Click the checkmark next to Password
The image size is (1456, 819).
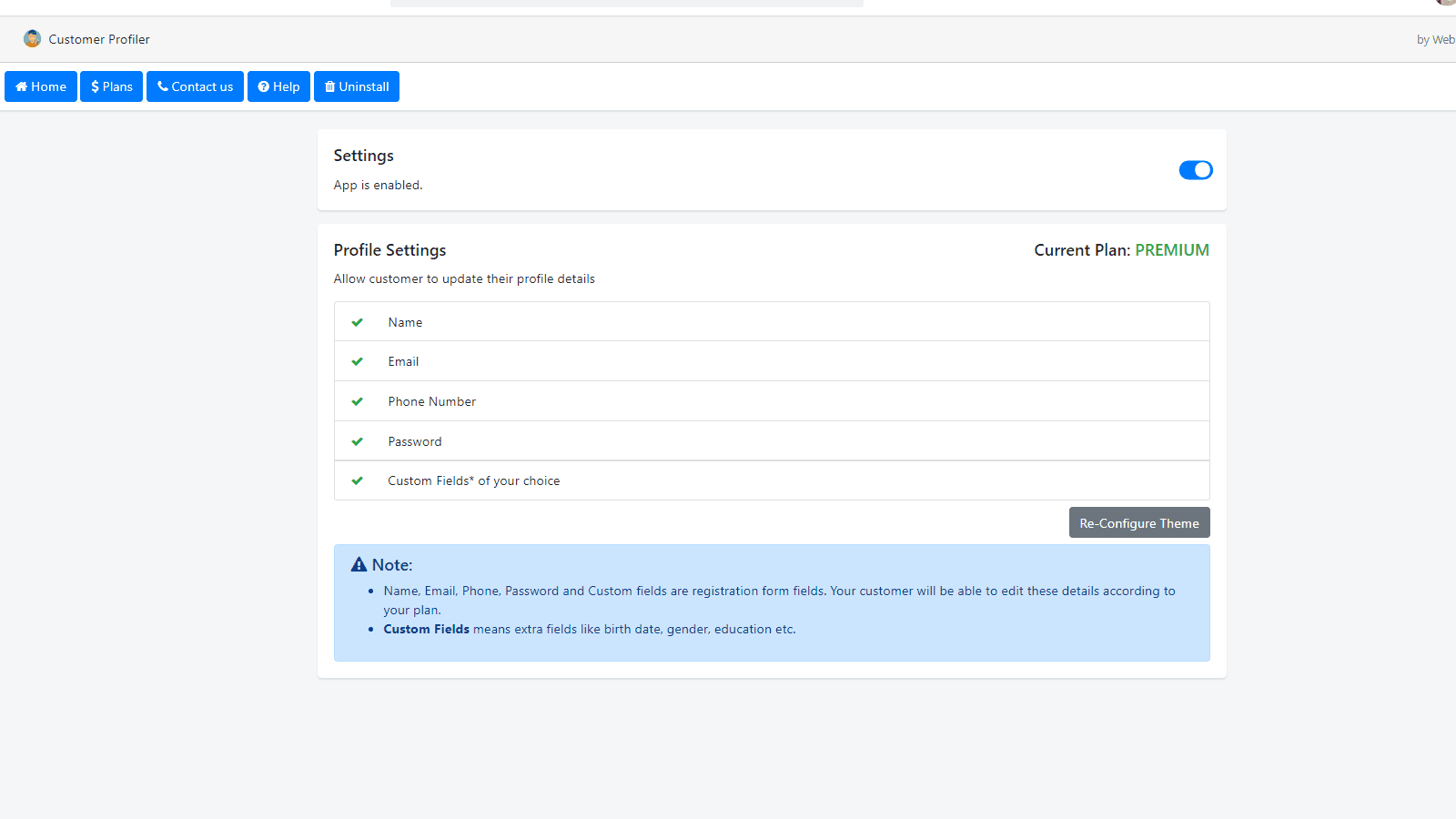(x=358, y=441)
